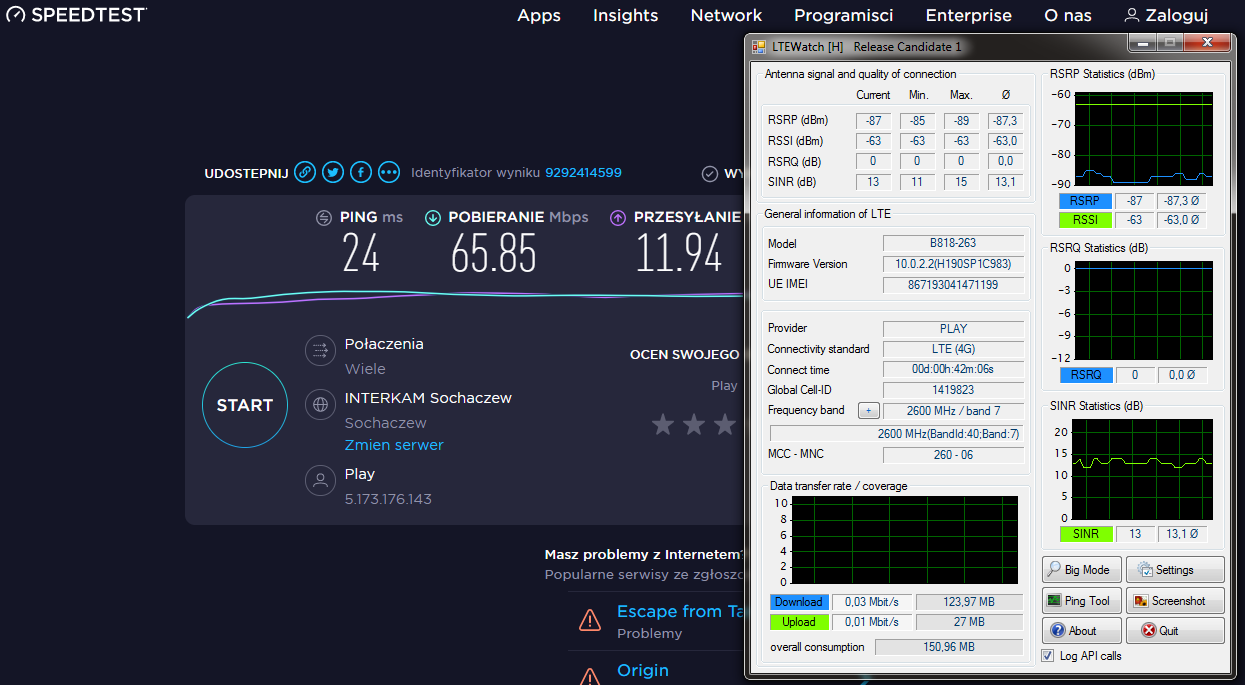
Task: Open result ID 9292414599 link
Action: click(x=583, y=173)
